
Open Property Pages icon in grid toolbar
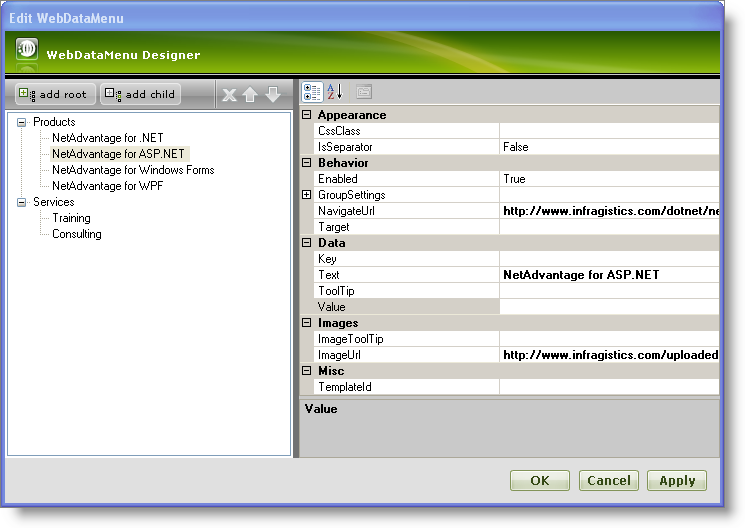(364, 92)
